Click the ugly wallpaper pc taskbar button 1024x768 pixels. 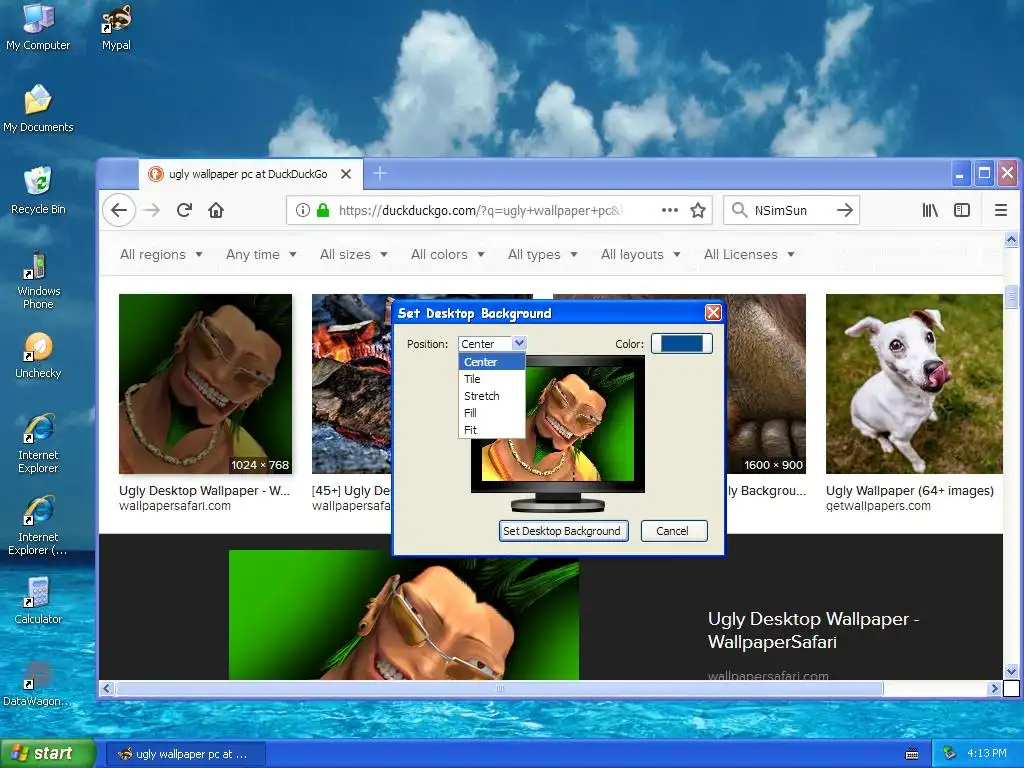click(185, 754)
